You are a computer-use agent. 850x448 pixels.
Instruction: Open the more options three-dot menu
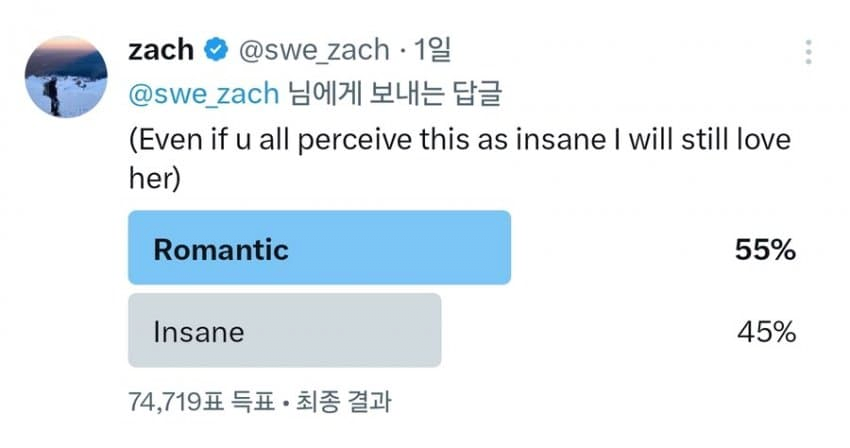pyautogui.click(x=809, y=52)
